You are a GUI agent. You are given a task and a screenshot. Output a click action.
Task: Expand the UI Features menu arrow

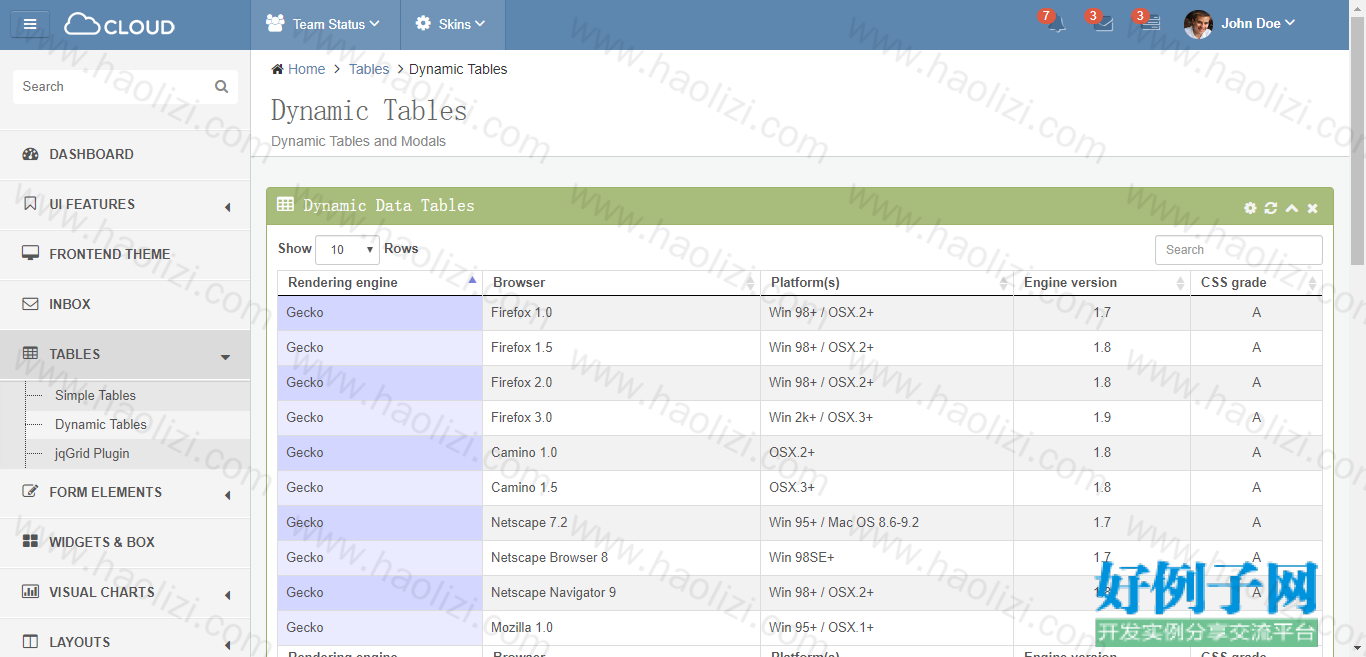tap(227, 207)
